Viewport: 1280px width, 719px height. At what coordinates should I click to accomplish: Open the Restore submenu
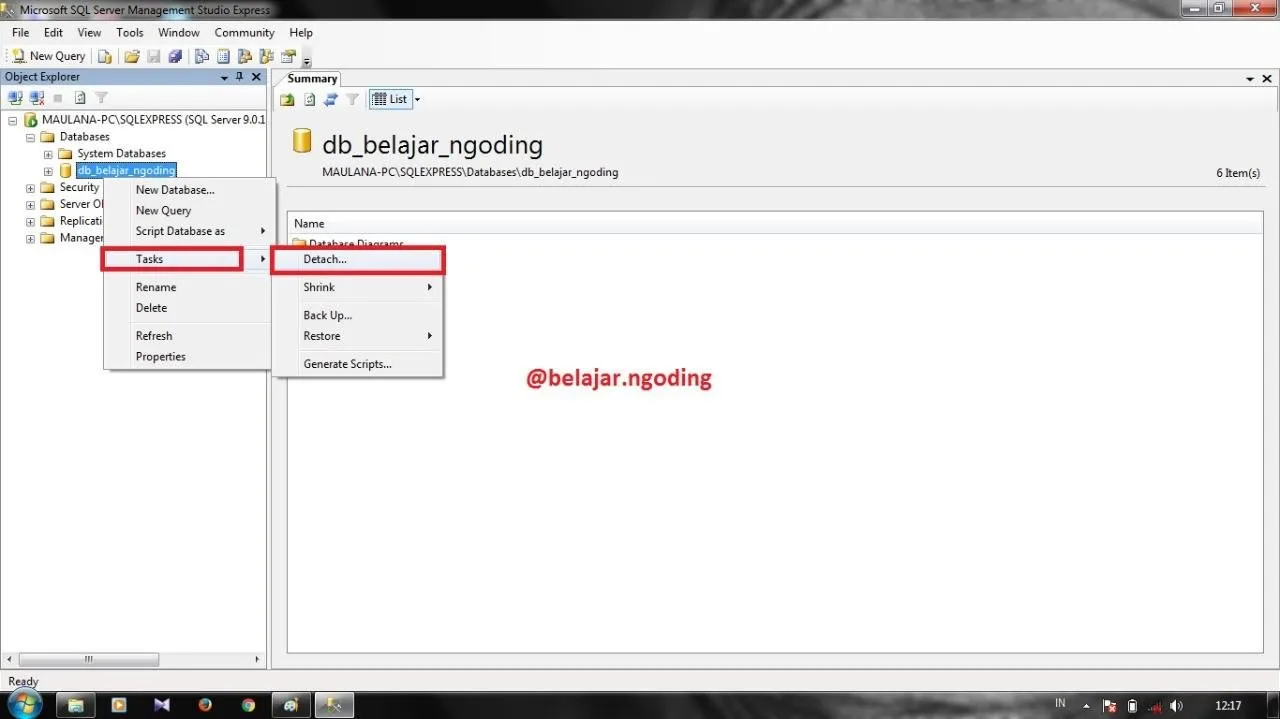(358, 336)
